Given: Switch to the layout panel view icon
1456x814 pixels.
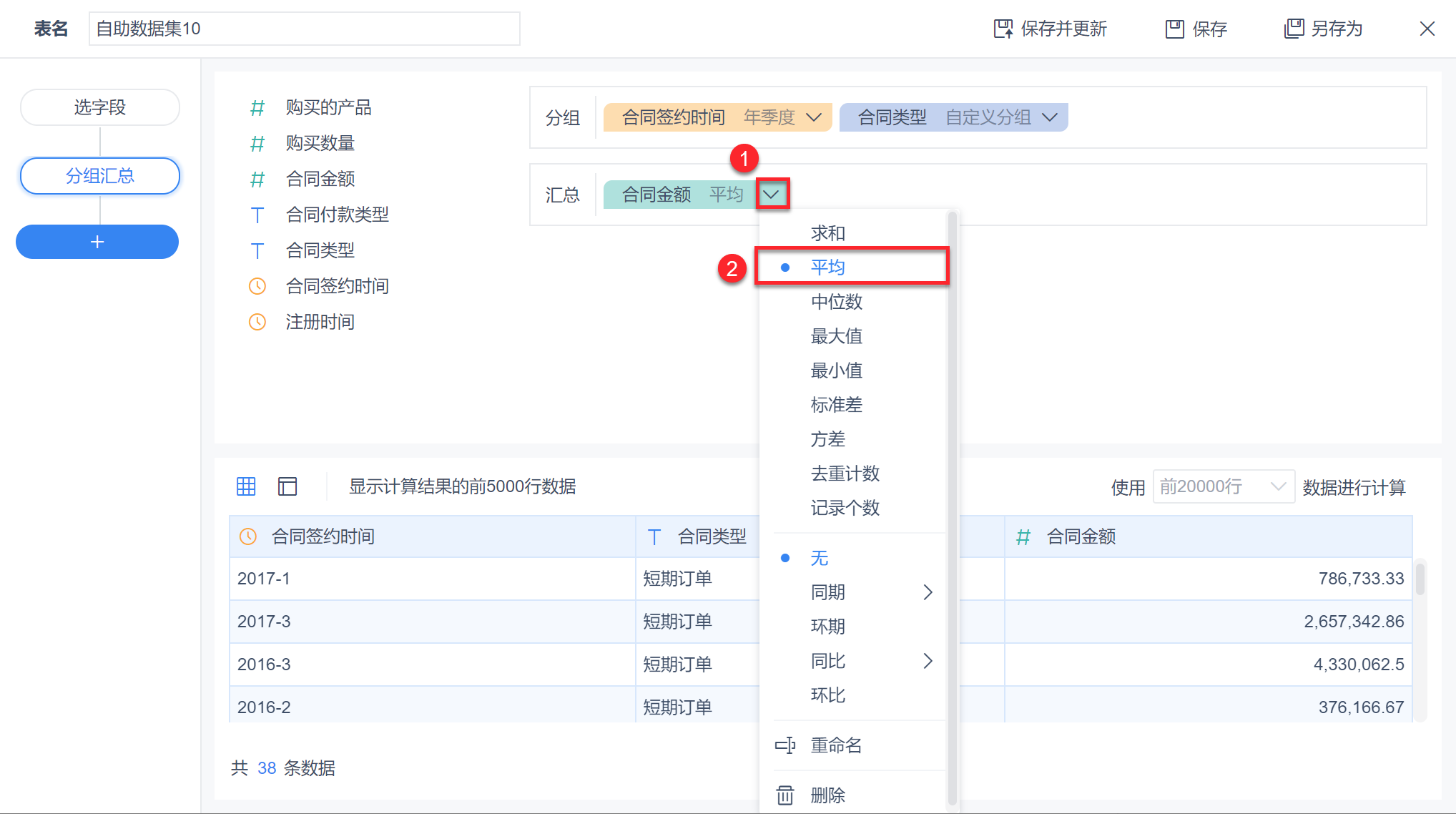Looking at the screenshot, I should 287,486.
